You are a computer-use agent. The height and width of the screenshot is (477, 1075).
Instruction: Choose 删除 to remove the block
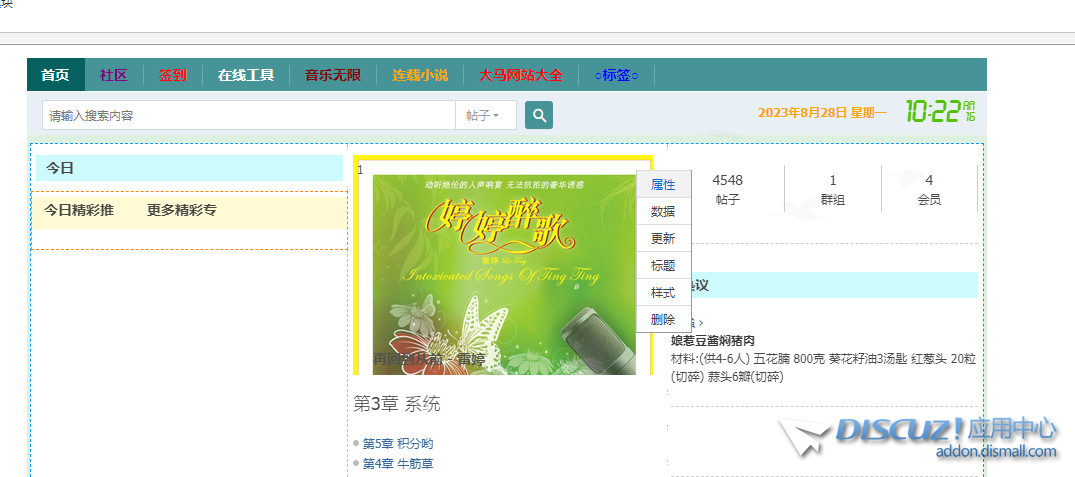point(663,320)
